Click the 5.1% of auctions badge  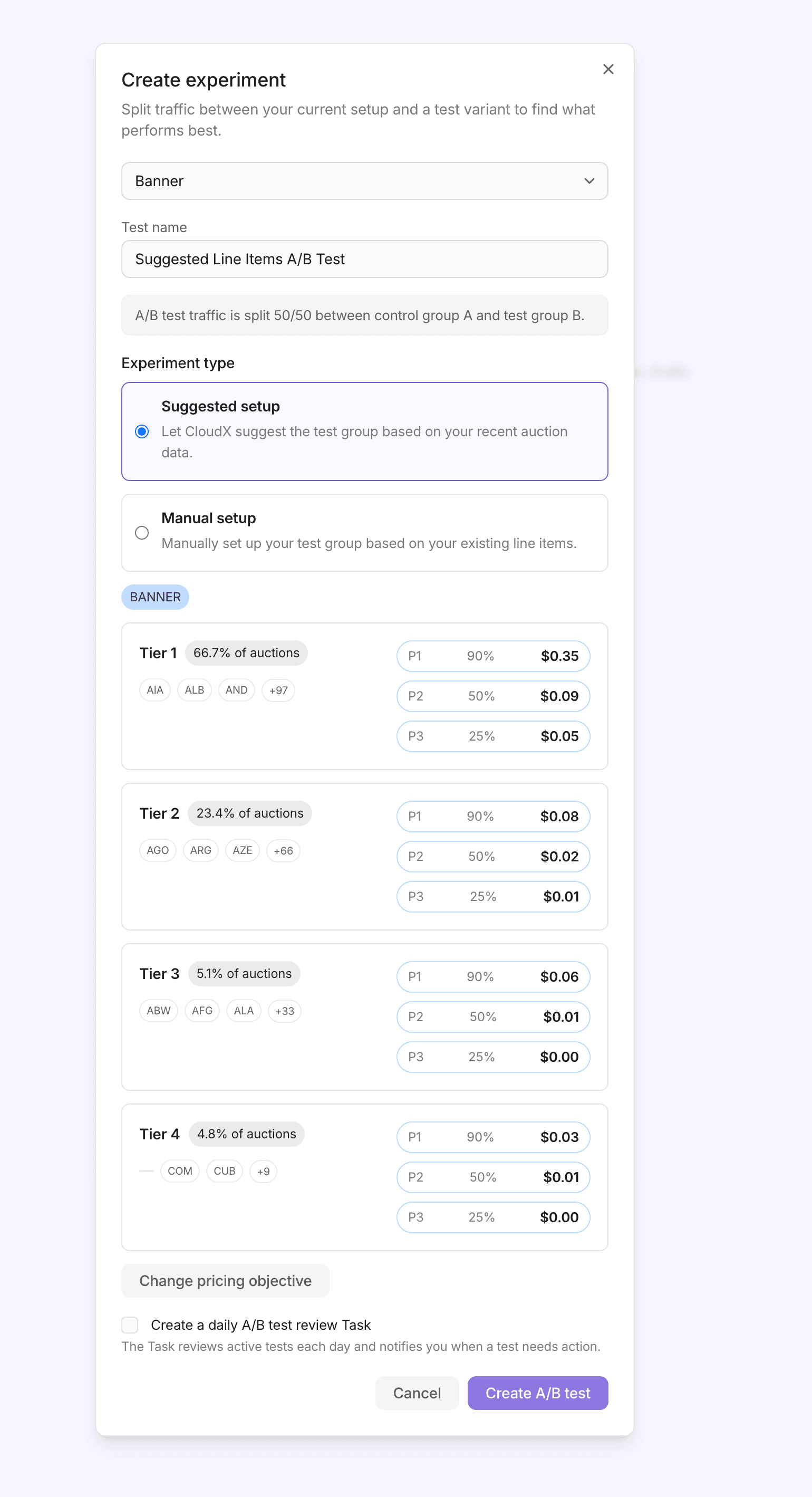[x=244, y=974]
